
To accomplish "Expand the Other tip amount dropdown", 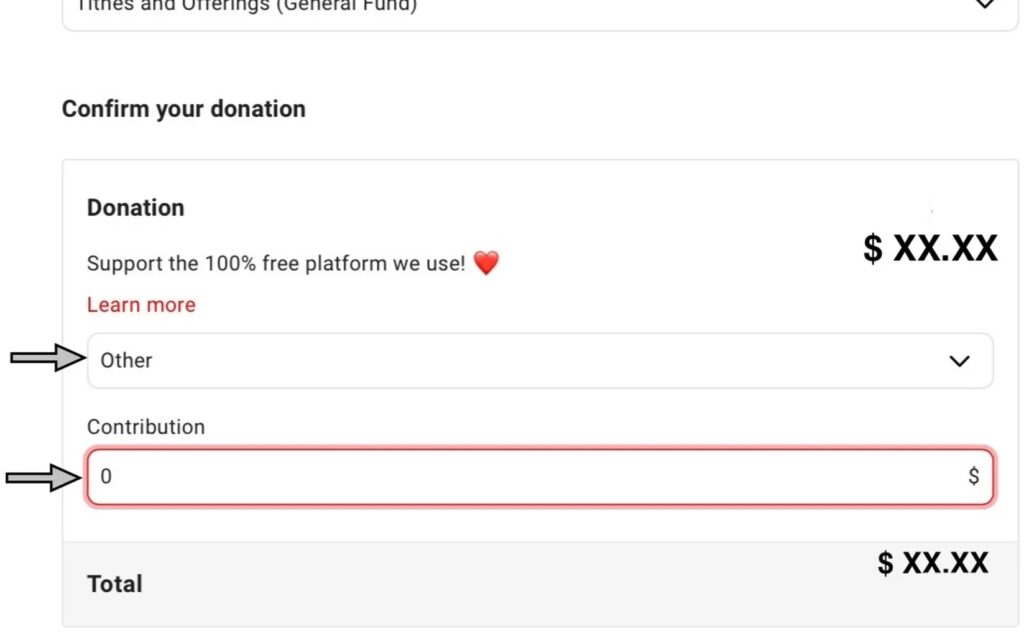I will (x=540, y=361).
